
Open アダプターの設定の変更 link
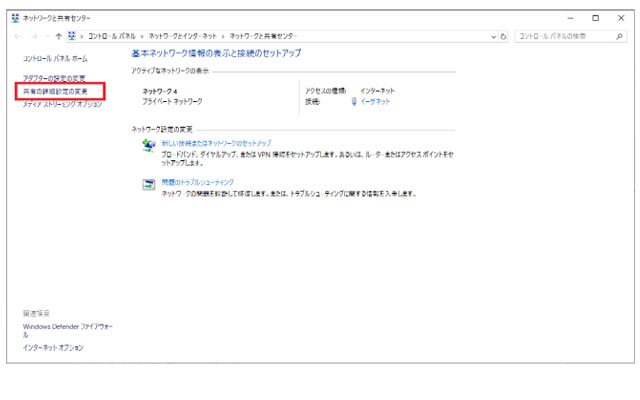point(54,78)
